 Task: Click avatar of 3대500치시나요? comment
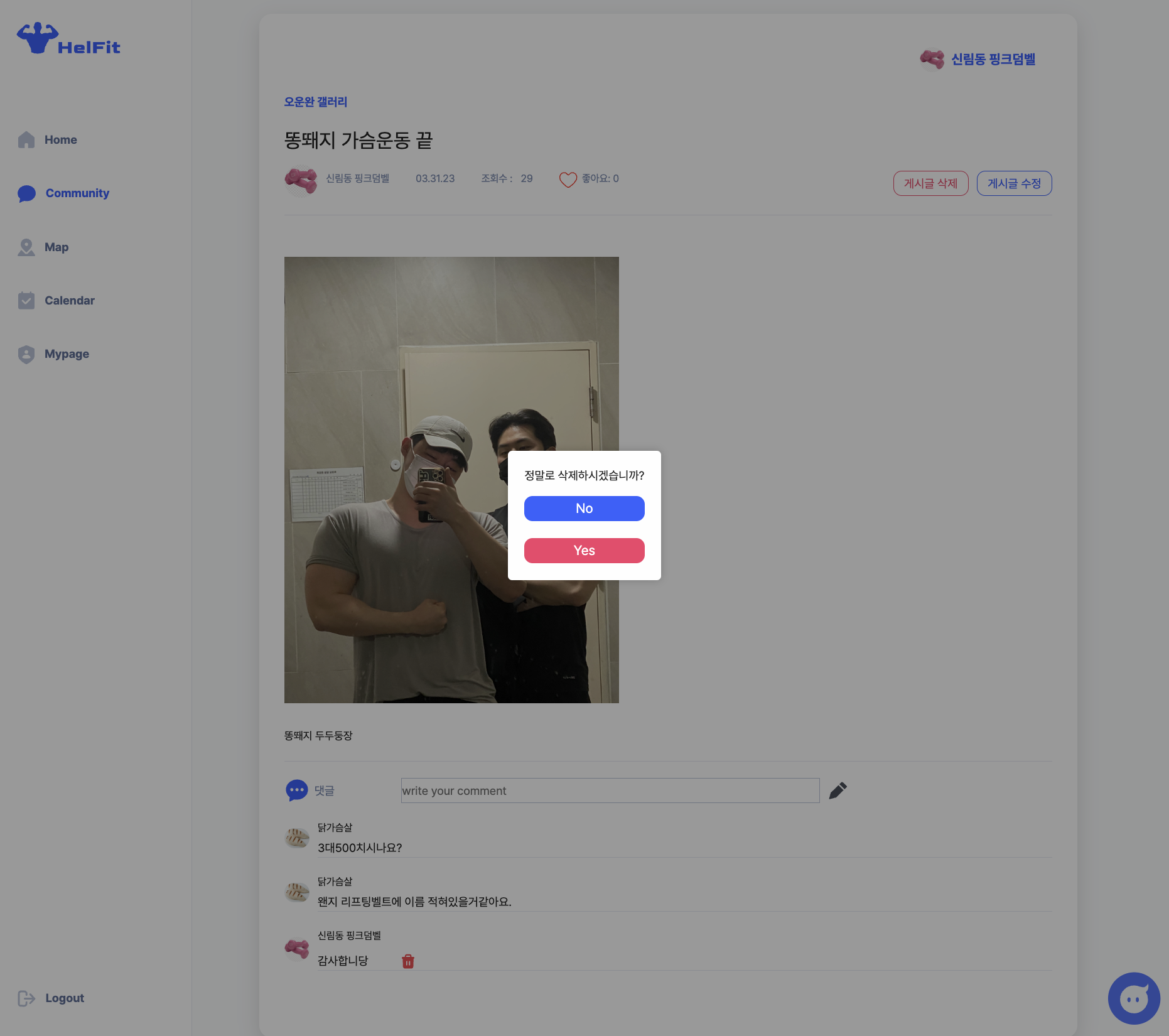tap(297, 838)
